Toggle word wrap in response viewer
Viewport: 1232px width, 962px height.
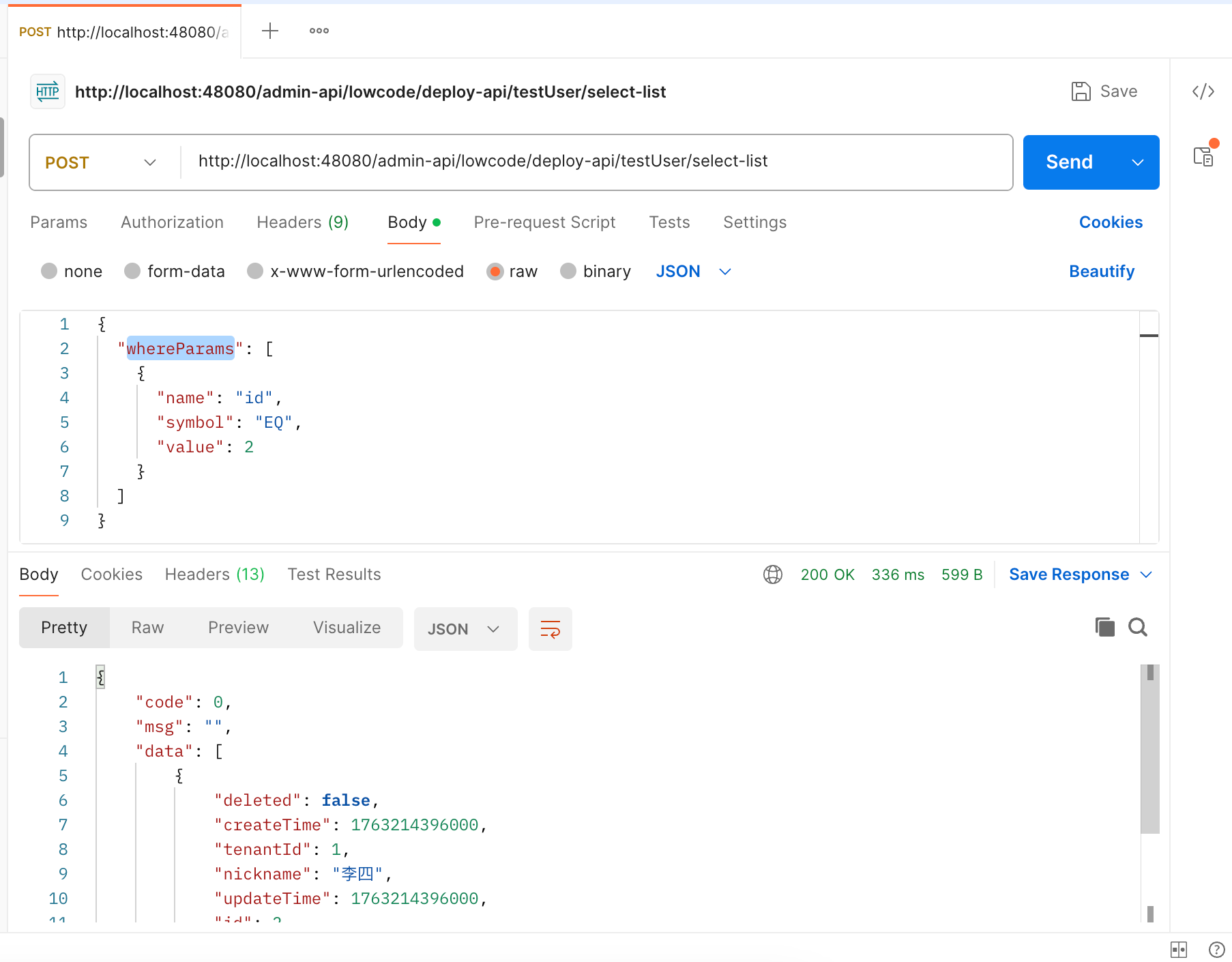(550, 629)
